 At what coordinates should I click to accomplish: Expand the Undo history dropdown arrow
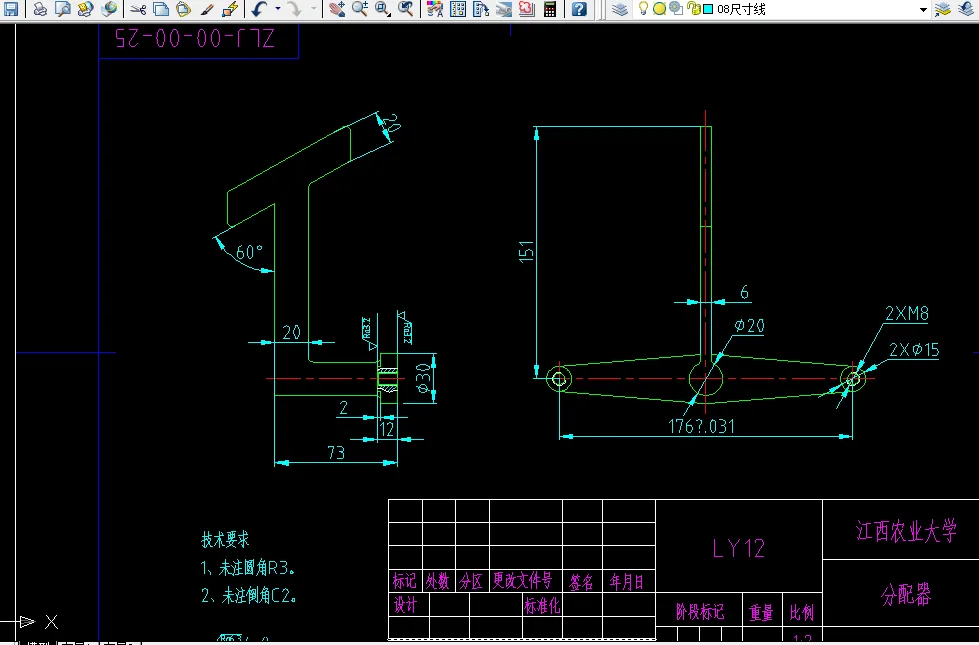coord(277,9)
